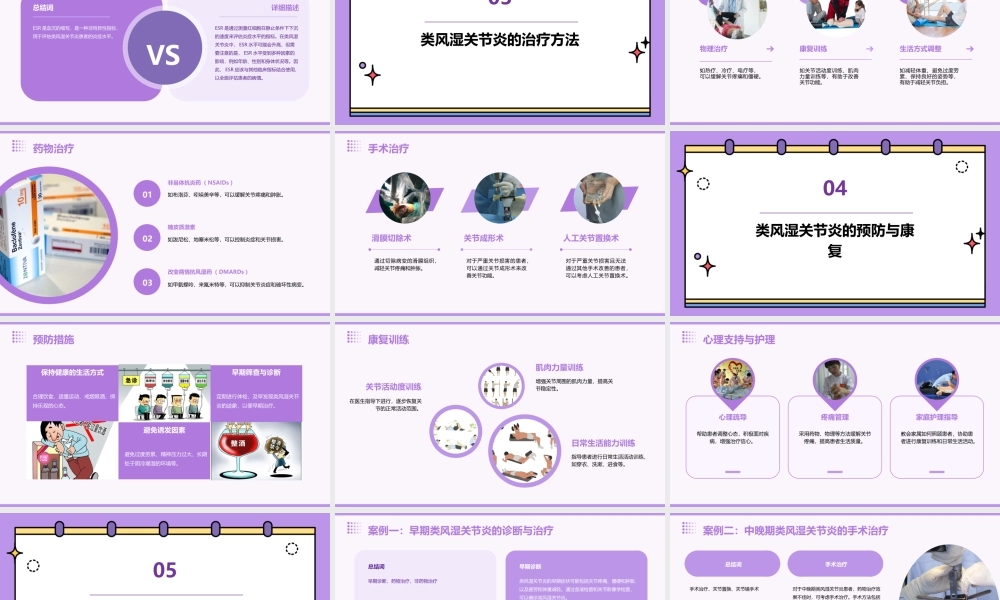Click the 详细描述 heading near VS circle
Image resolution: width=1000 pixels, height=600 pixels.
click(x=284, y=8)
